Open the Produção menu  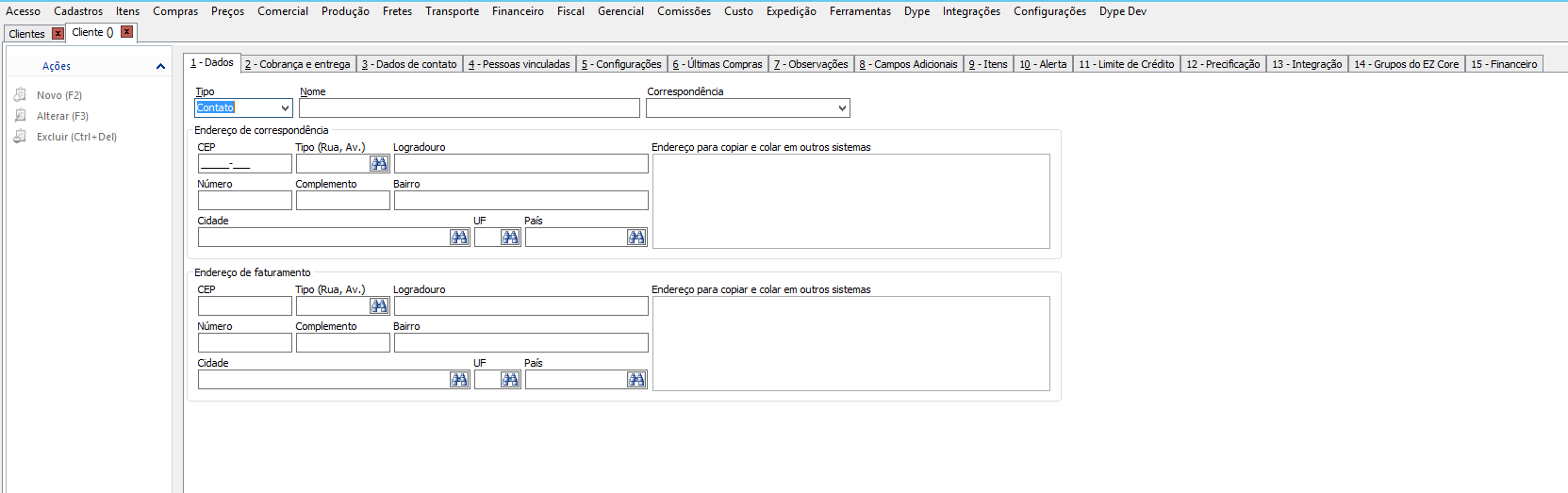tap(345, 11)
